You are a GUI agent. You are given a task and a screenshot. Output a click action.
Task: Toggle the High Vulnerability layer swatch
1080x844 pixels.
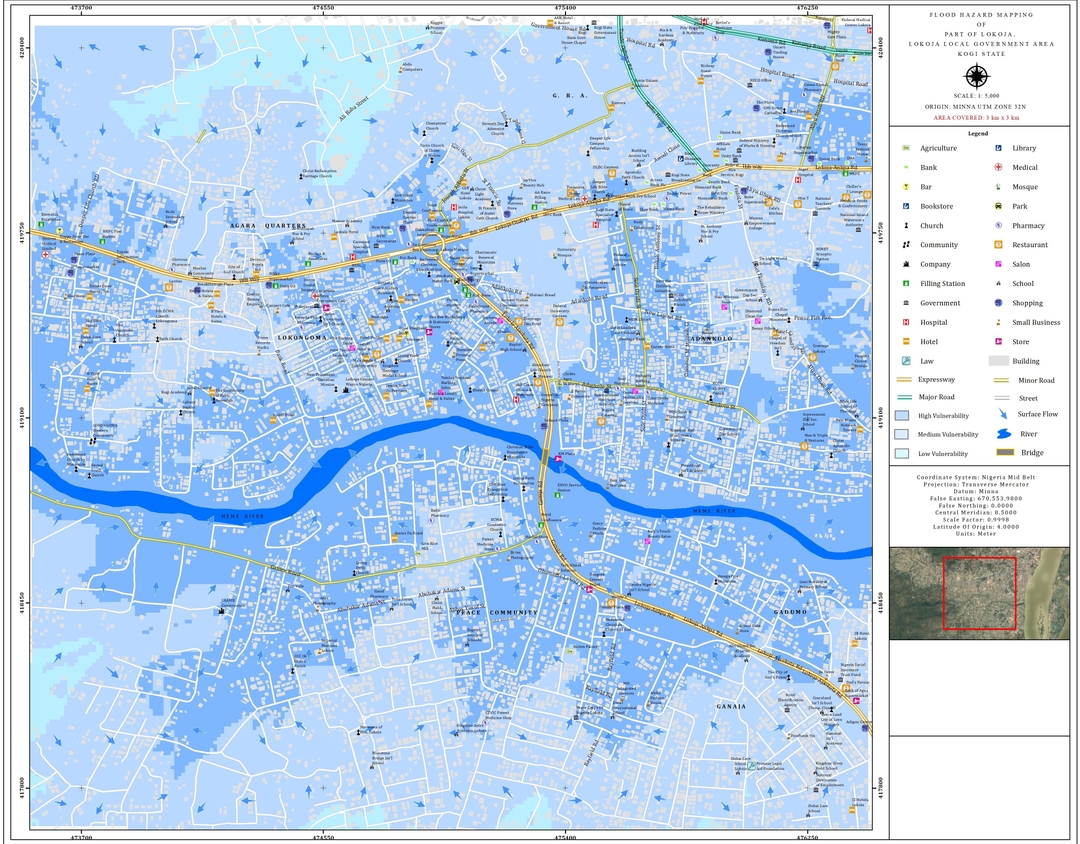[900, 415]
